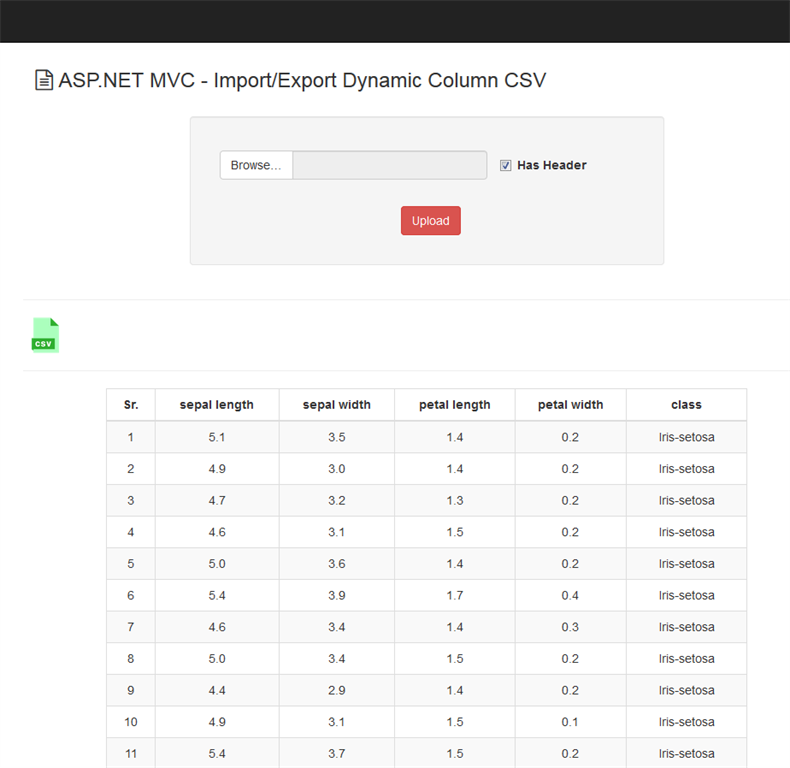The height and width of the screenshot is (768, 790).
Task: Select the sepal length column header
Action: tap(217, 405)
